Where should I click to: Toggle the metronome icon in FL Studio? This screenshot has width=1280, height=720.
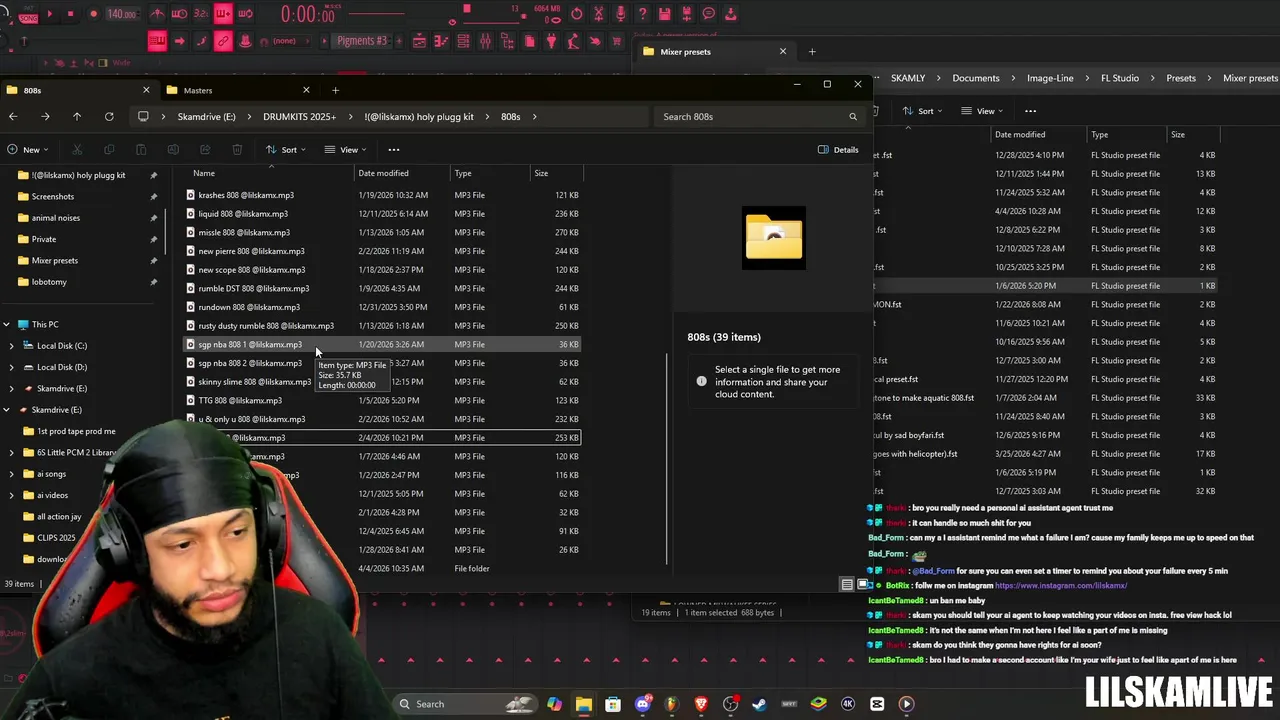[157, 14]
